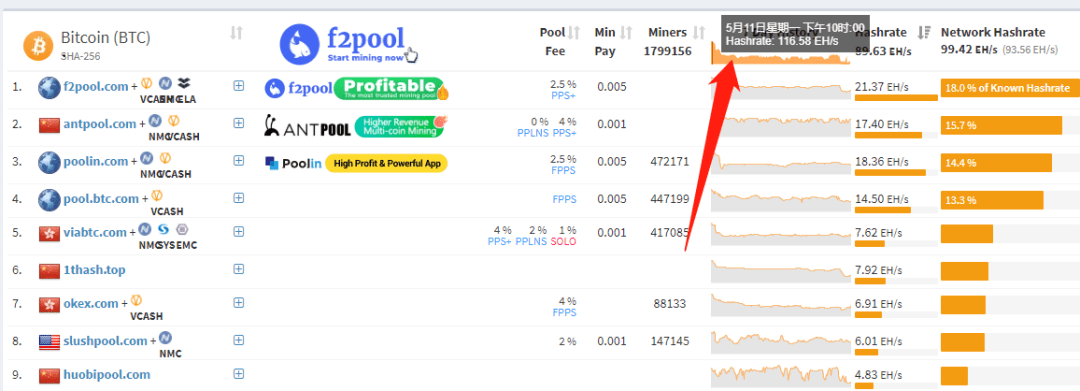
Task: Expand the pool.btc.com row plus box
Action: coord(239,198)
